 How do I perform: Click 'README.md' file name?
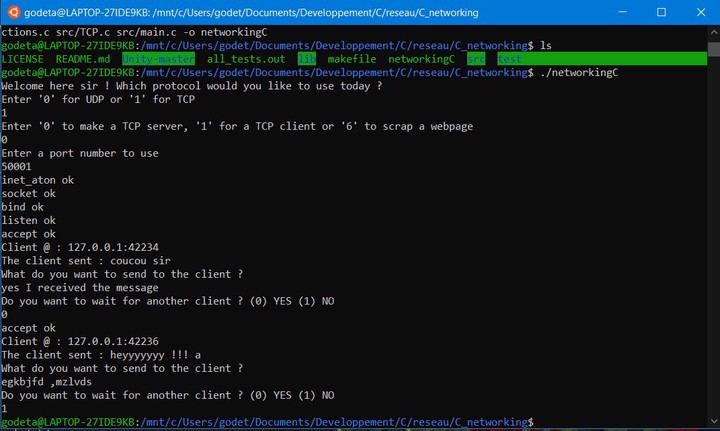(83, 59)
